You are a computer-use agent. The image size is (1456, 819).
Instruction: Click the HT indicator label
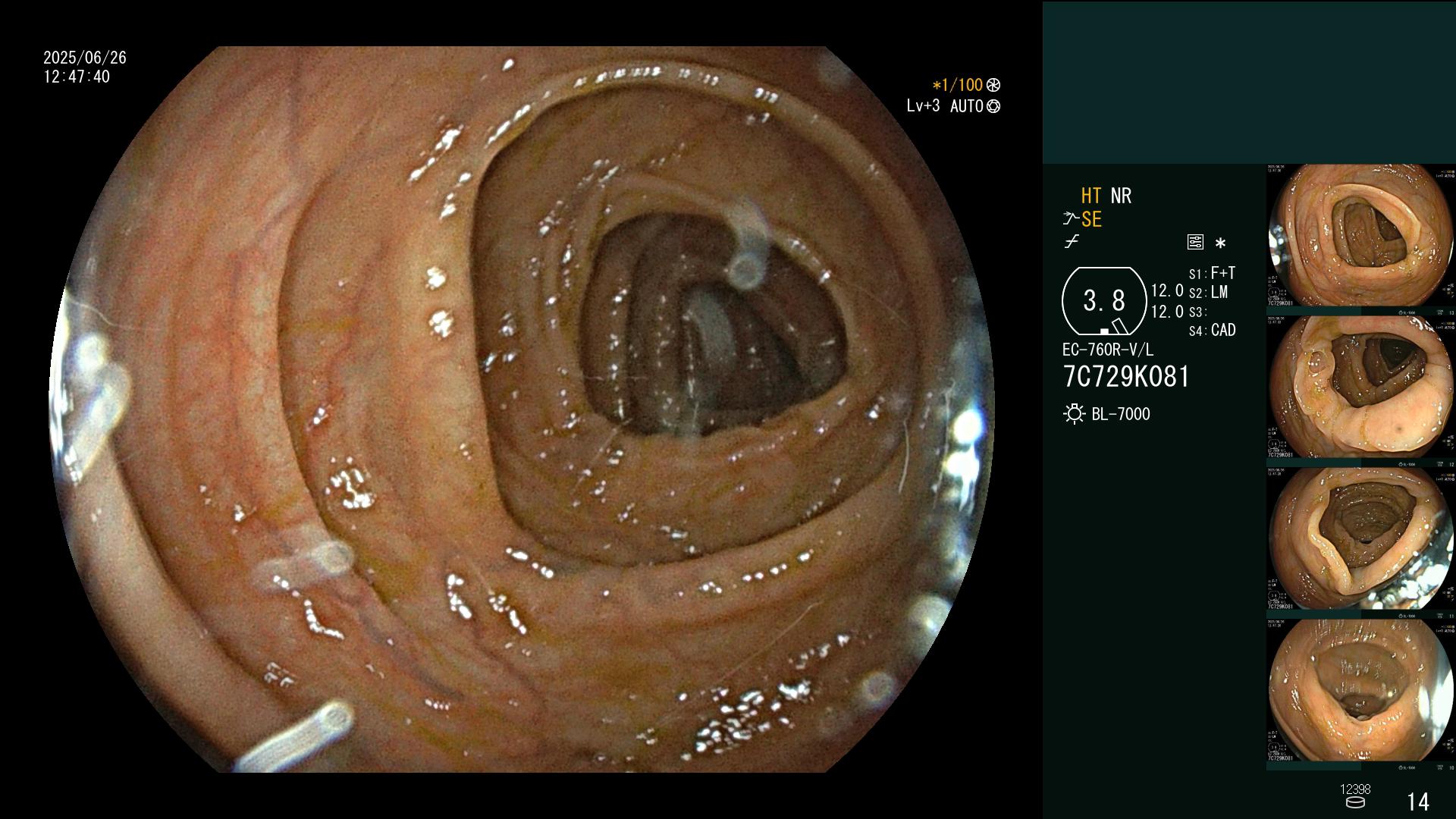pos(1091,196)
